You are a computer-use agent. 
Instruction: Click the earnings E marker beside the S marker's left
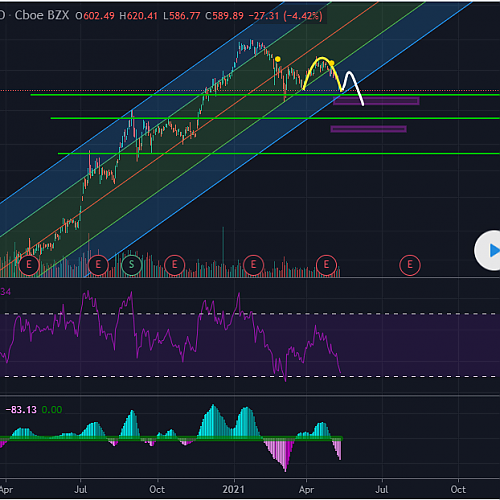(x=98, y=265)
